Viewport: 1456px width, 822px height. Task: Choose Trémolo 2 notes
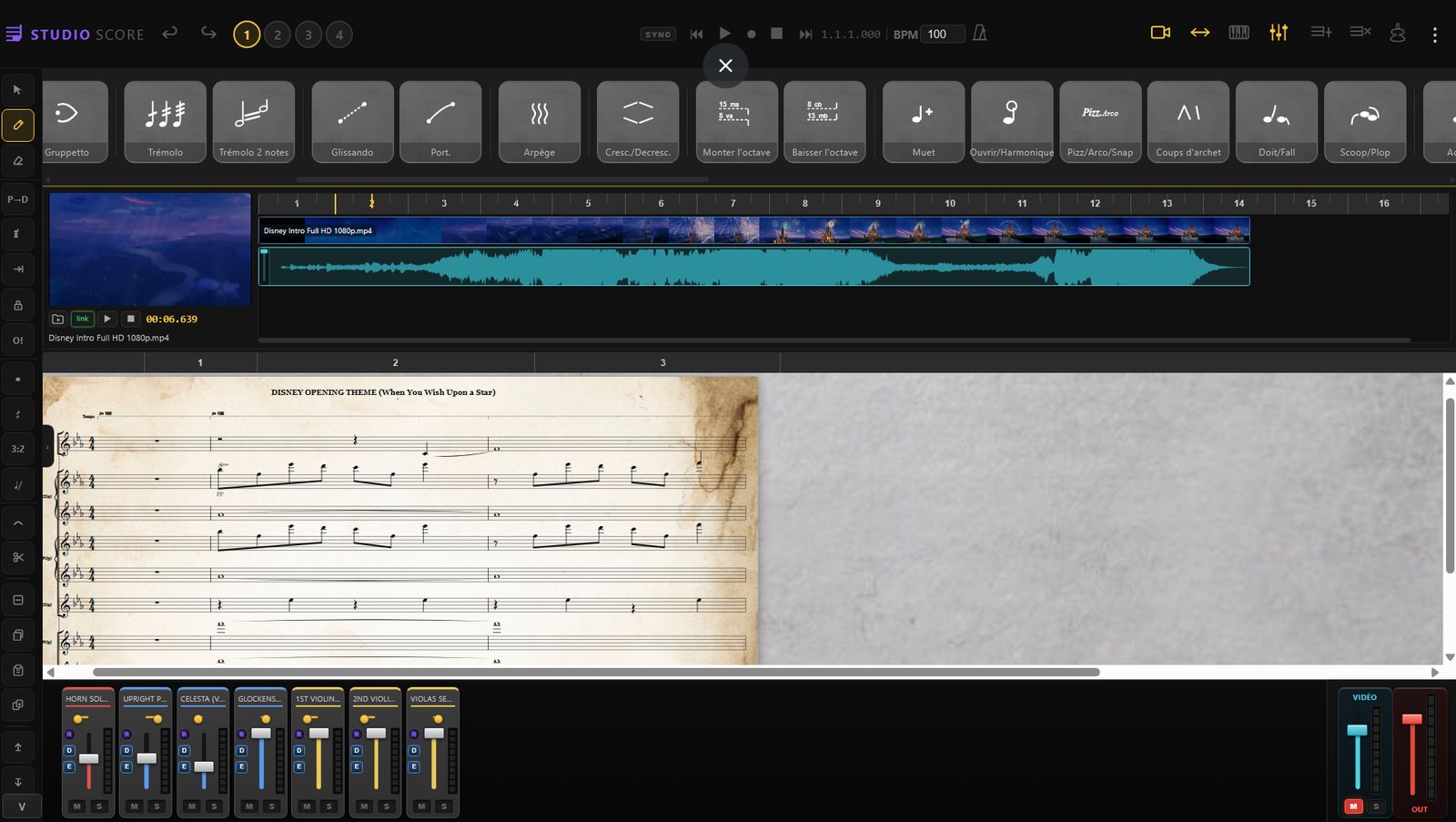click(x=254, y=122)
